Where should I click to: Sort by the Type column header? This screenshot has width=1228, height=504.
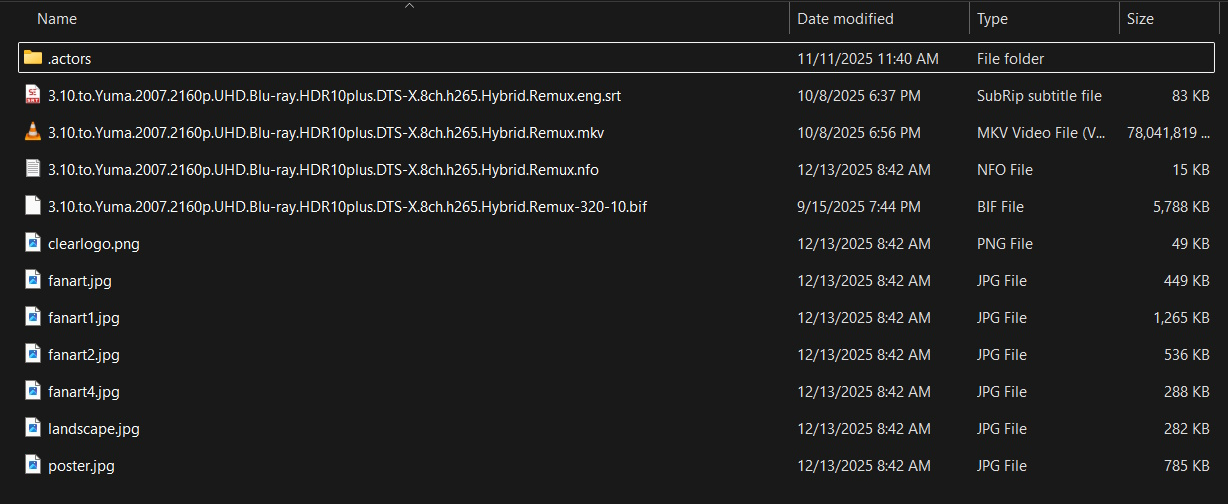[x=992, y=19]
